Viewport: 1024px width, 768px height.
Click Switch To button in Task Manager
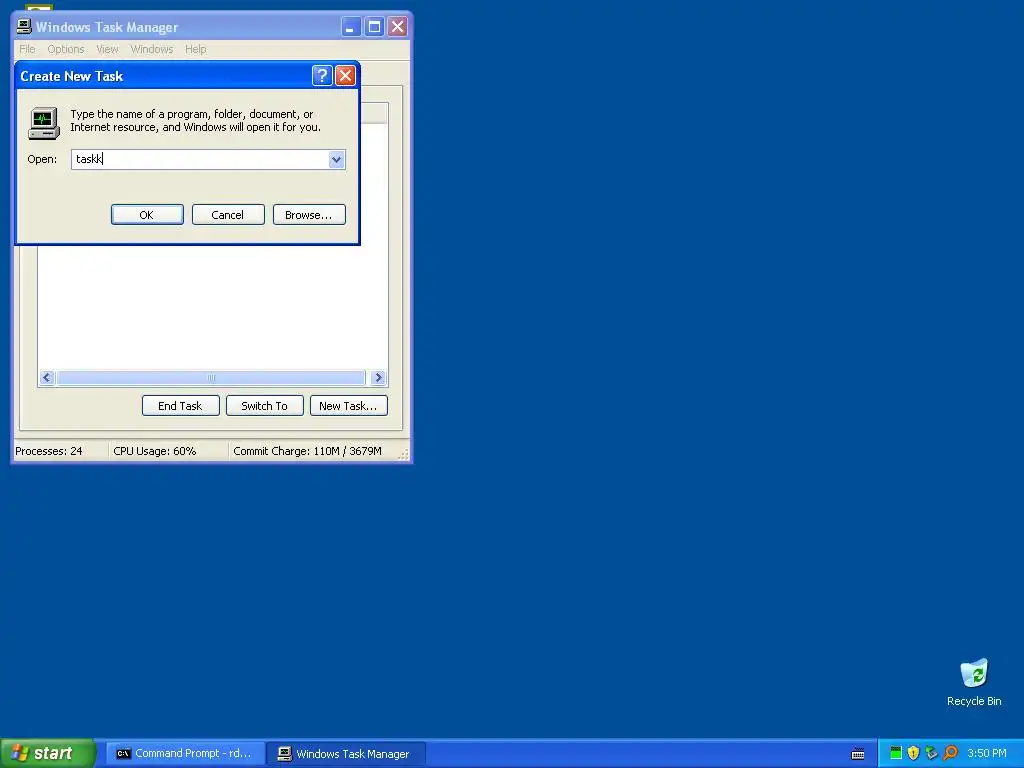[x=264, y=406]
